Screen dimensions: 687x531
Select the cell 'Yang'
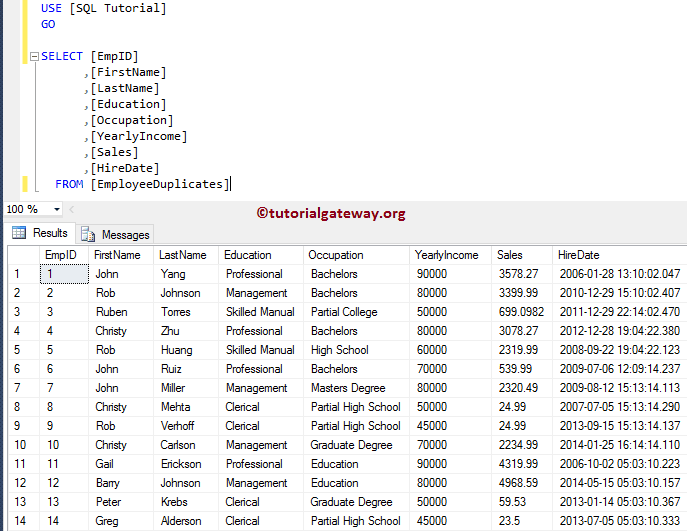(x=186, y=274)
